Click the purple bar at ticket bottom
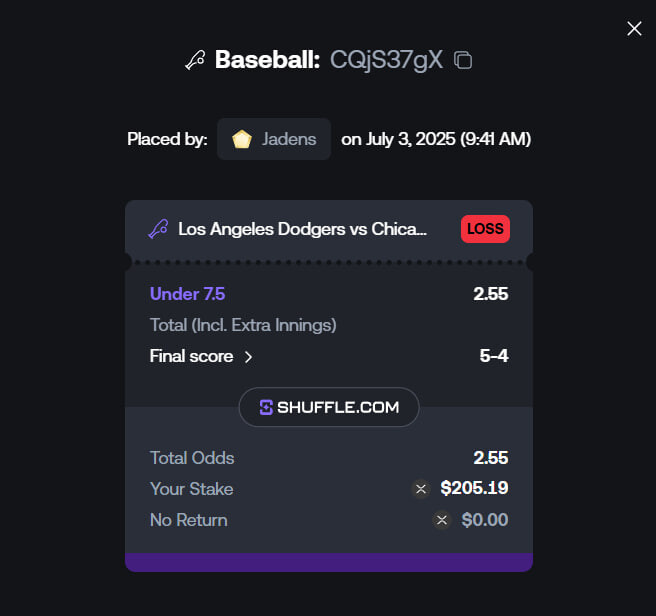This screenshot has width=656, height=616. tap(329, 562)
